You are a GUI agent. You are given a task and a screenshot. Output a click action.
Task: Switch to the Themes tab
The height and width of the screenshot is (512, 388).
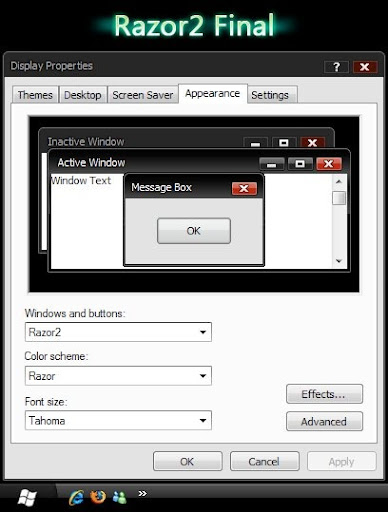[35, 95]
